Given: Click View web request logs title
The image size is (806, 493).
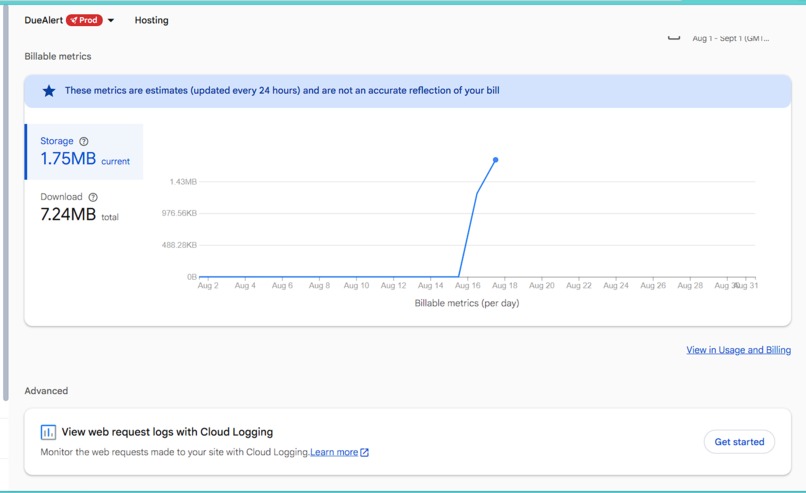Looking at the screenshot, I should coord(167,432).
